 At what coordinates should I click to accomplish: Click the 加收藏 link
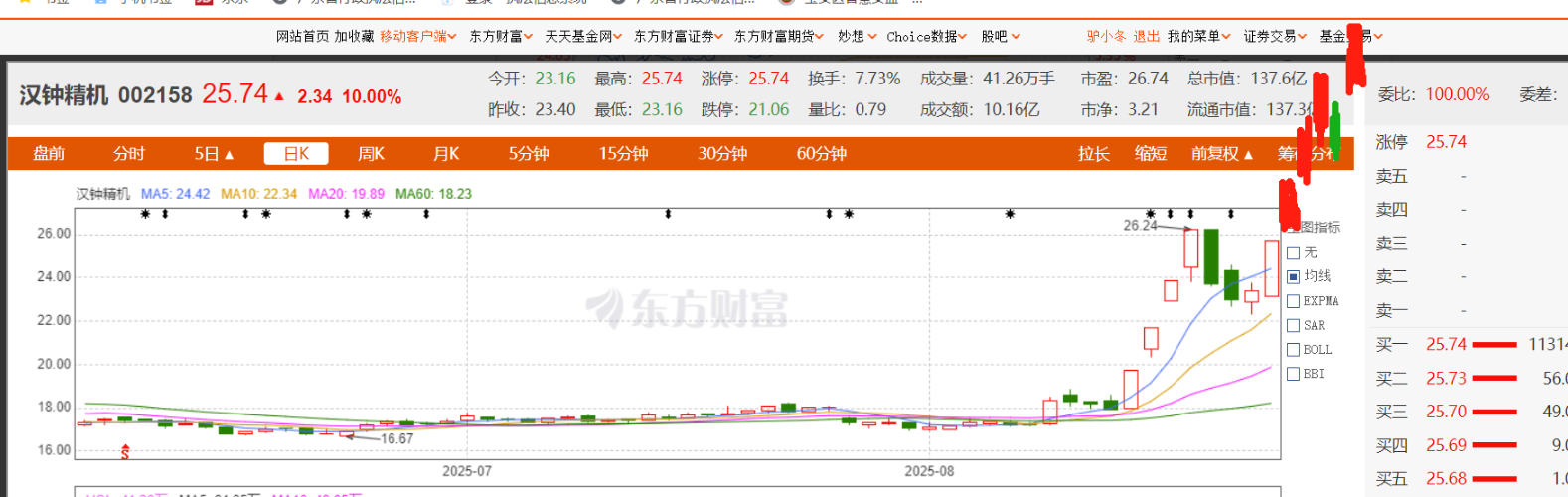pos(354,36)
